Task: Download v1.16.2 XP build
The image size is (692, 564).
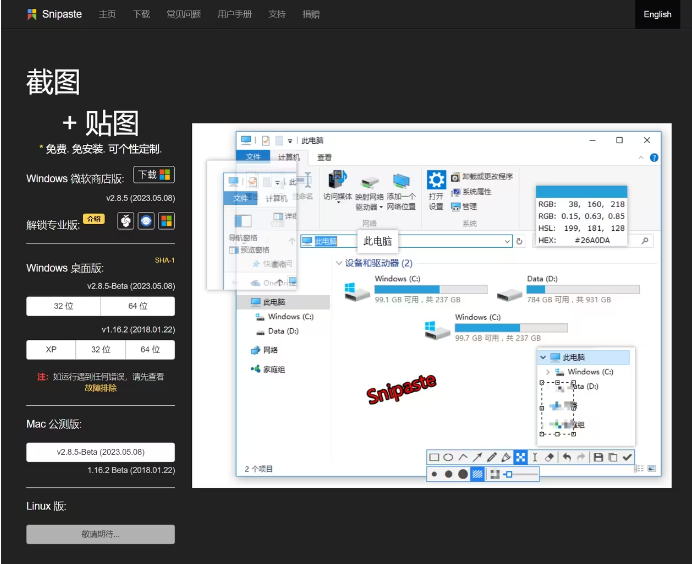Action: pyautogui.click(x=51, y=350)
